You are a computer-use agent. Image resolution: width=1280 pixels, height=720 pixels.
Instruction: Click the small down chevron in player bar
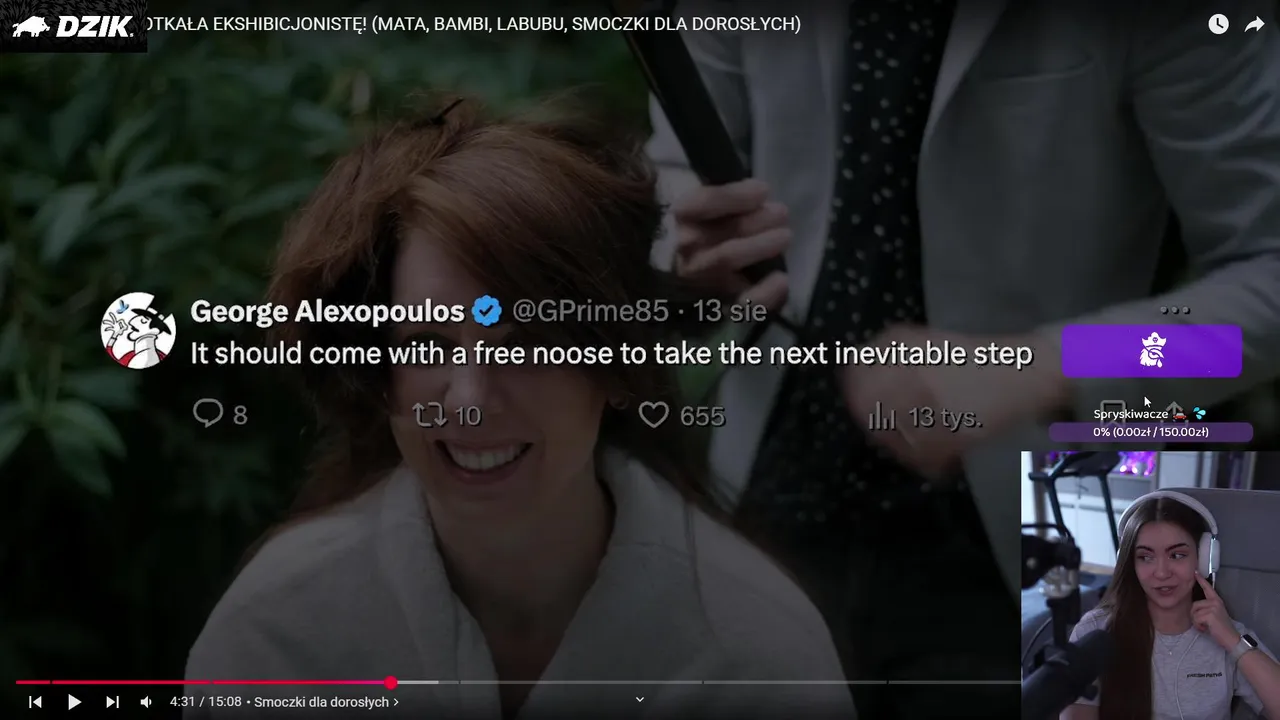tap(640, 699)
